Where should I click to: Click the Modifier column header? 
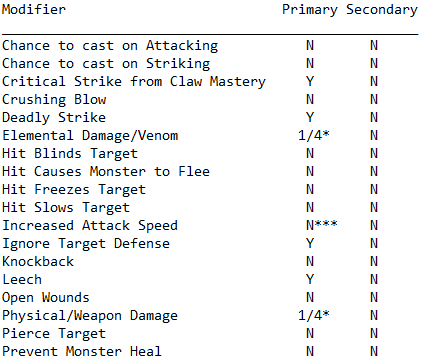point(34,9)
